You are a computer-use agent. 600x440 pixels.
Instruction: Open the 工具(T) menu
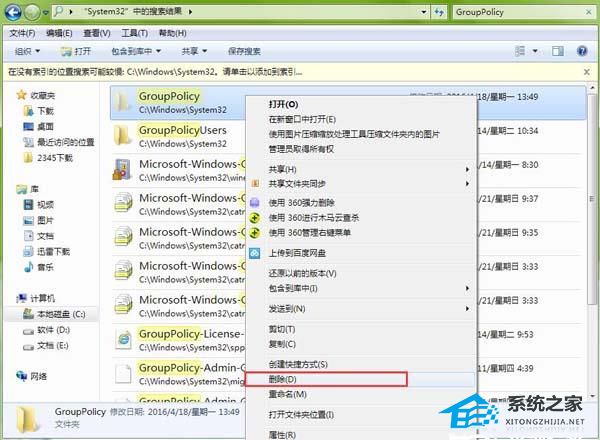pos(134,33)
